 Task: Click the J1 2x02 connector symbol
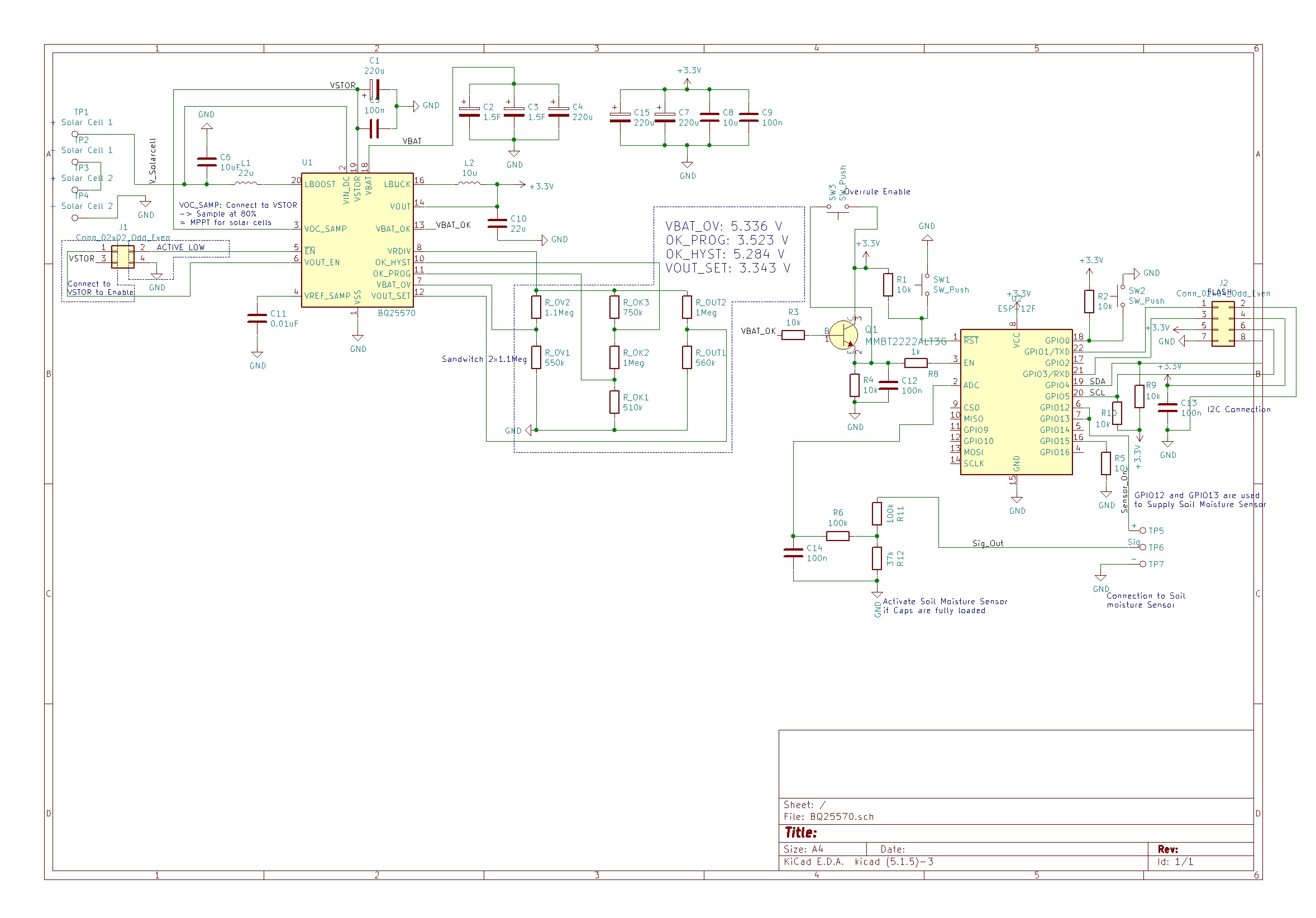pyautogui.click(x=123, y=257)
